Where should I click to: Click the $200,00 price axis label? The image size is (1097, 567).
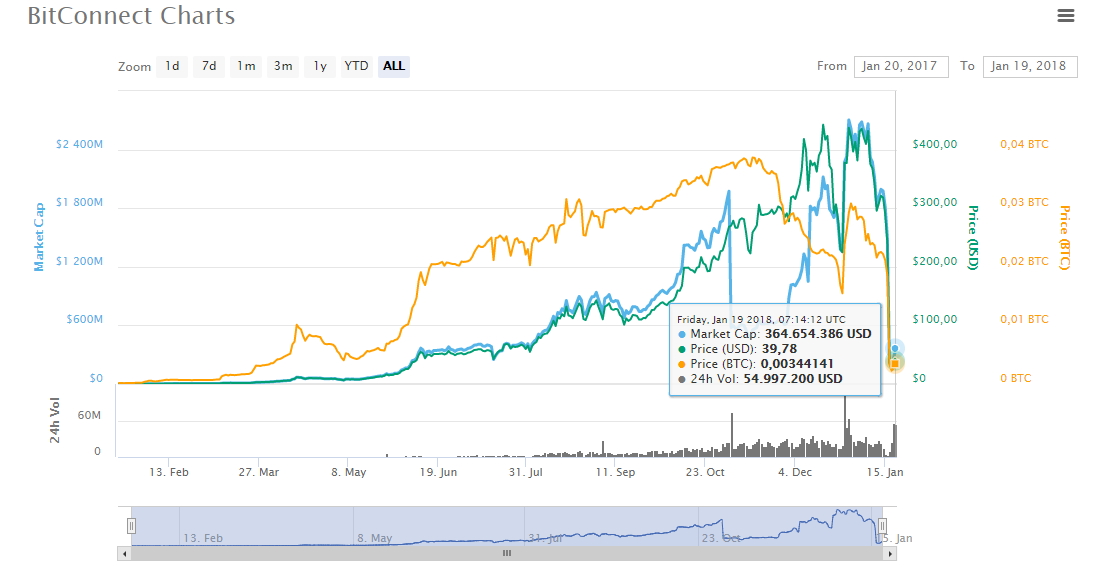935,261
